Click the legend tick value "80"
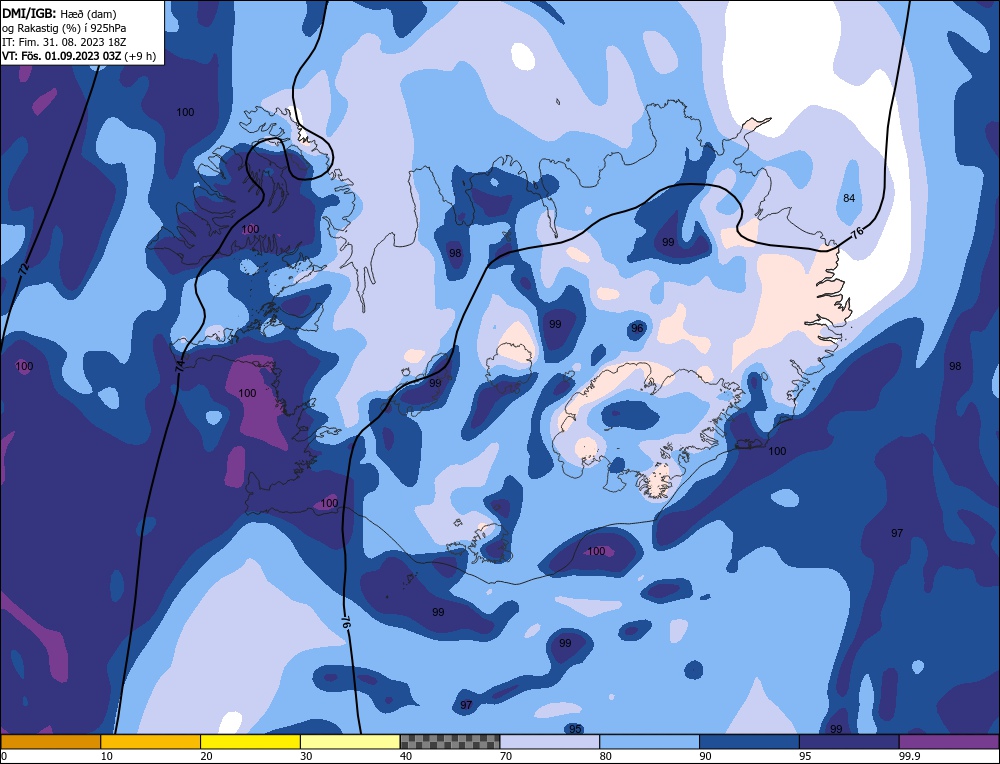1000x764 pixels. tap(605, 756)
